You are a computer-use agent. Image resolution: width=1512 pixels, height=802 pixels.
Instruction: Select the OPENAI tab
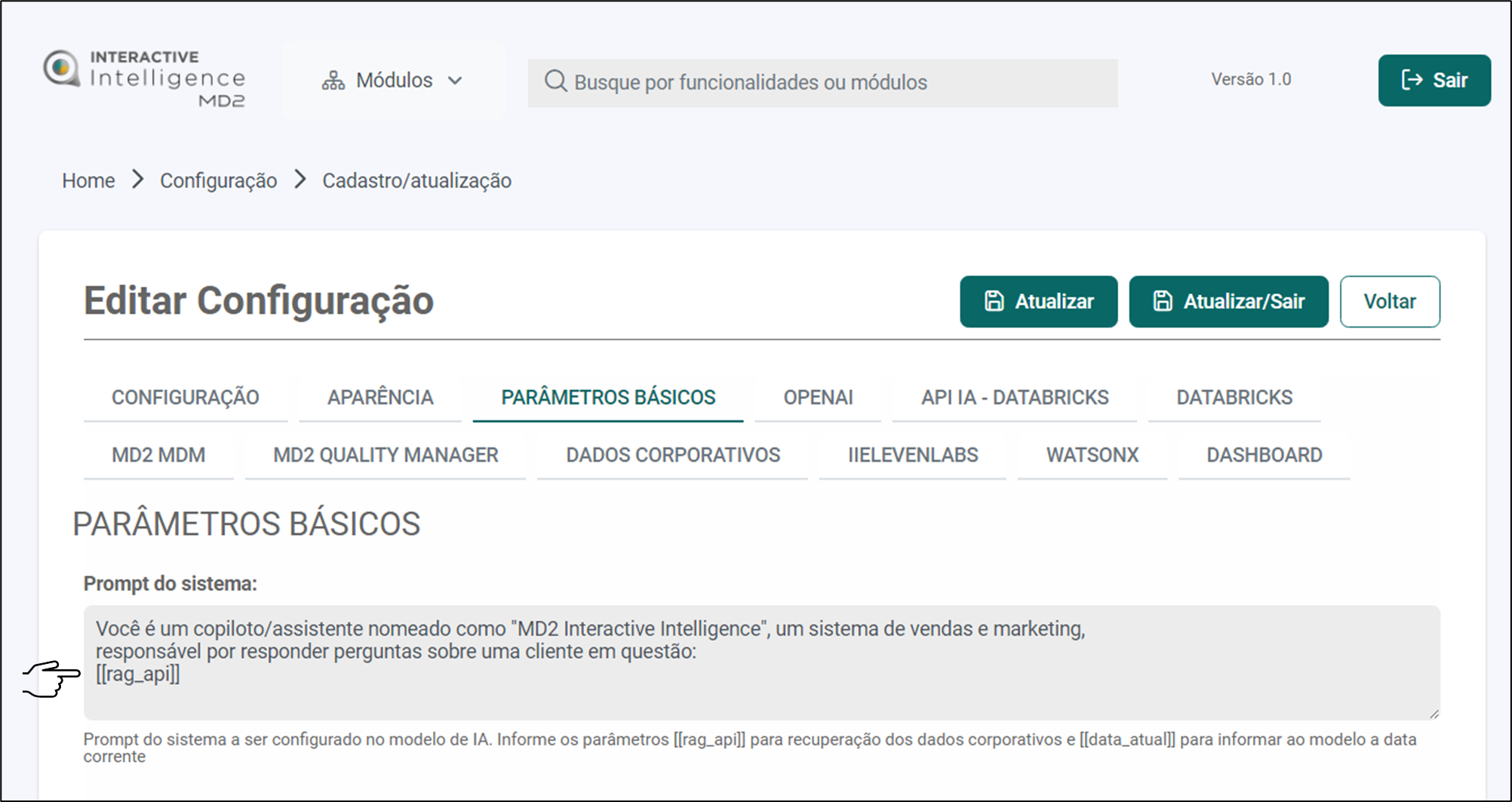tap(818, 398)
